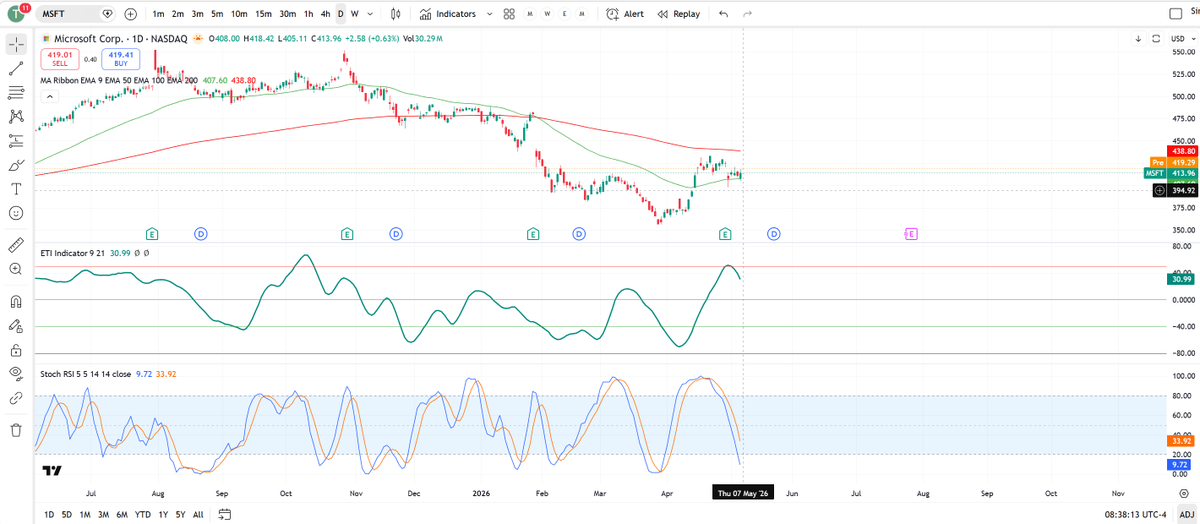Image resolution: width=1200 pixels, height=524 pixels.
Task: Set the range to YTD
Action: click(143, 514)
